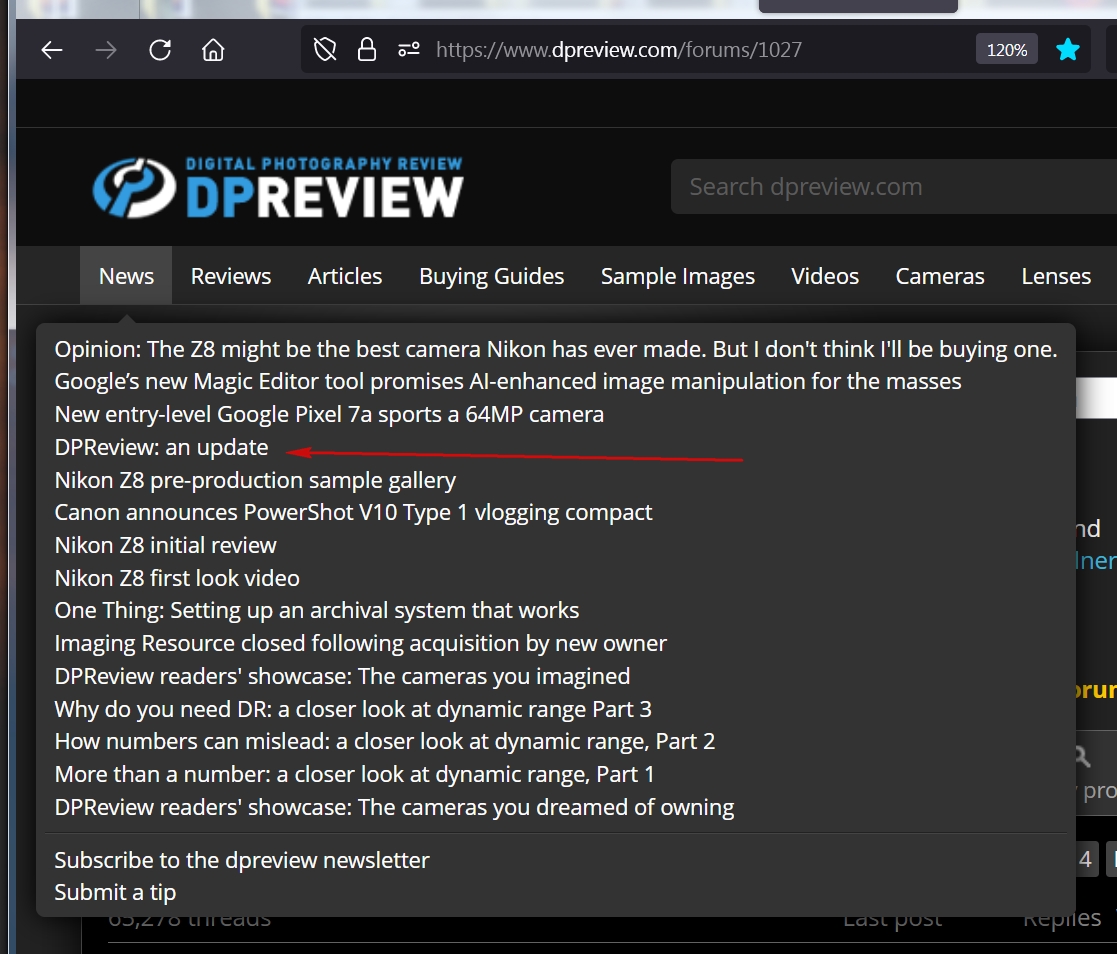This screenshot has width=1117, height=954.
Task: Expand the Reviews nav menu
Action: (x=231, y=276)
